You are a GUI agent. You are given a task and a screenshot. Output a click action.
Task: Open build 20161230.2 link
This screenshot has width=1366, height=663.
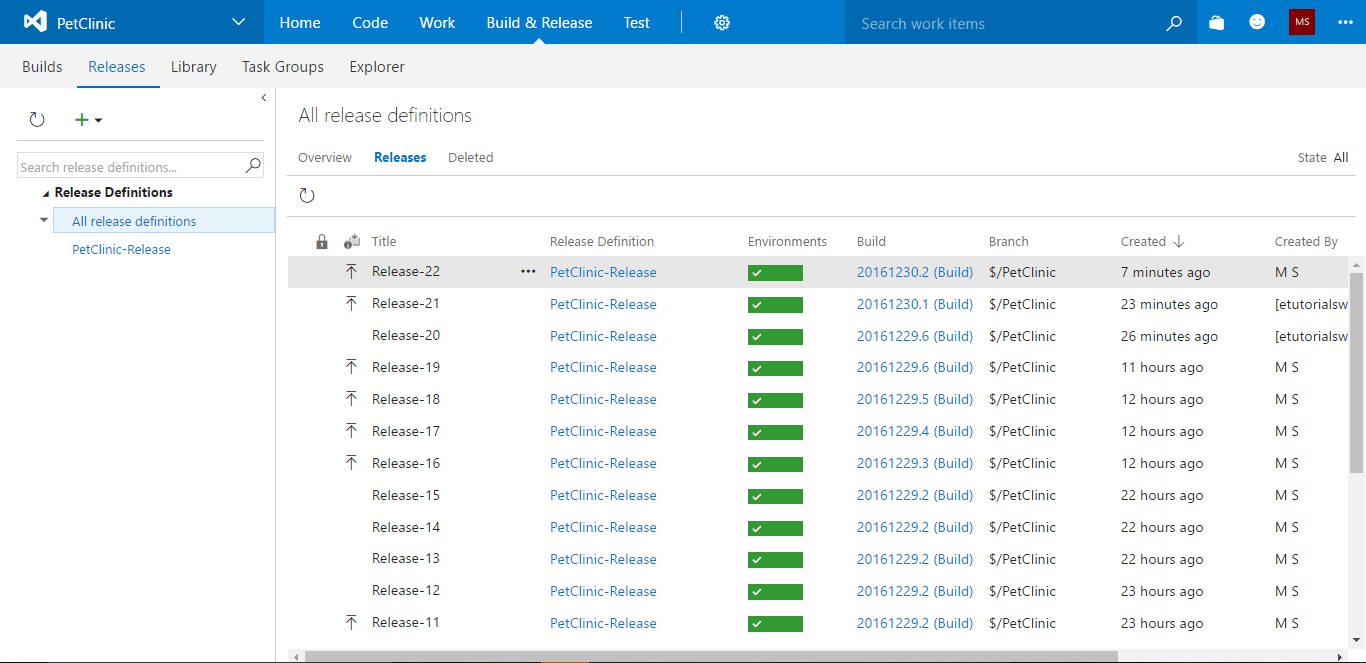pyautogui.click(x=915, y=272)
